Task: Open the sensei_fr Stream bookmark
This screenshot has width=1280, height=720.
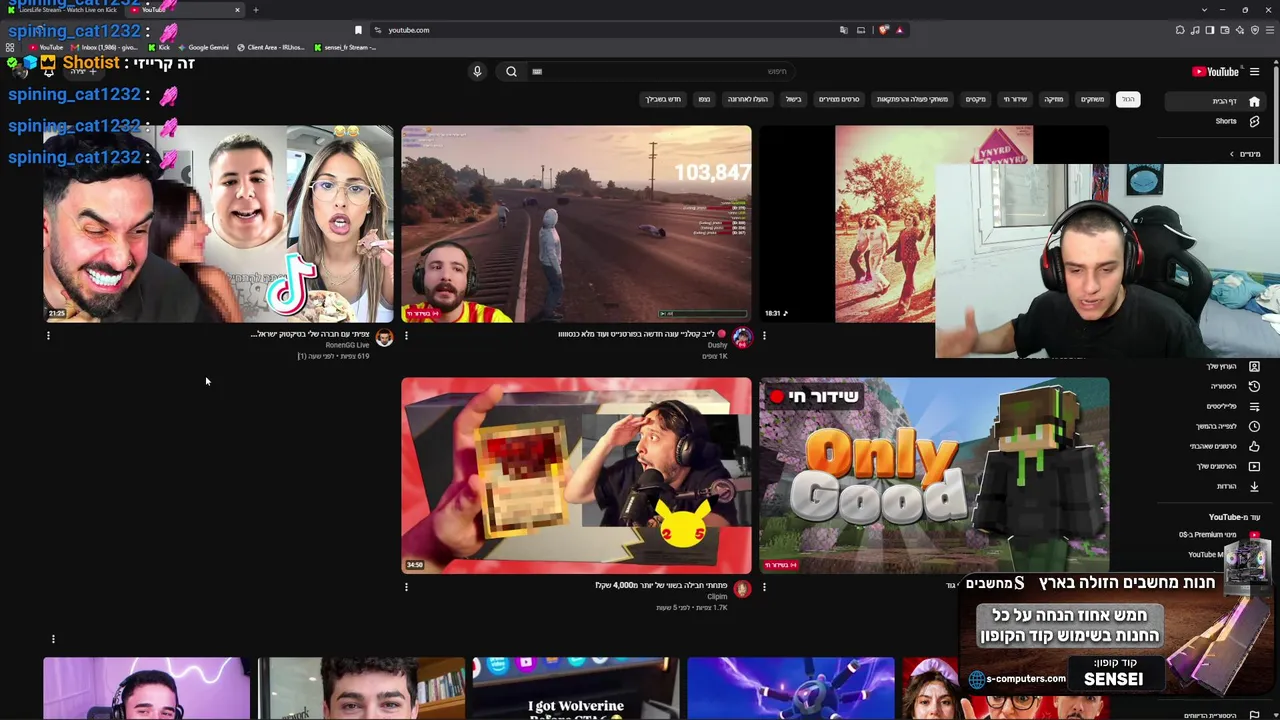Action: pos(345,47)
